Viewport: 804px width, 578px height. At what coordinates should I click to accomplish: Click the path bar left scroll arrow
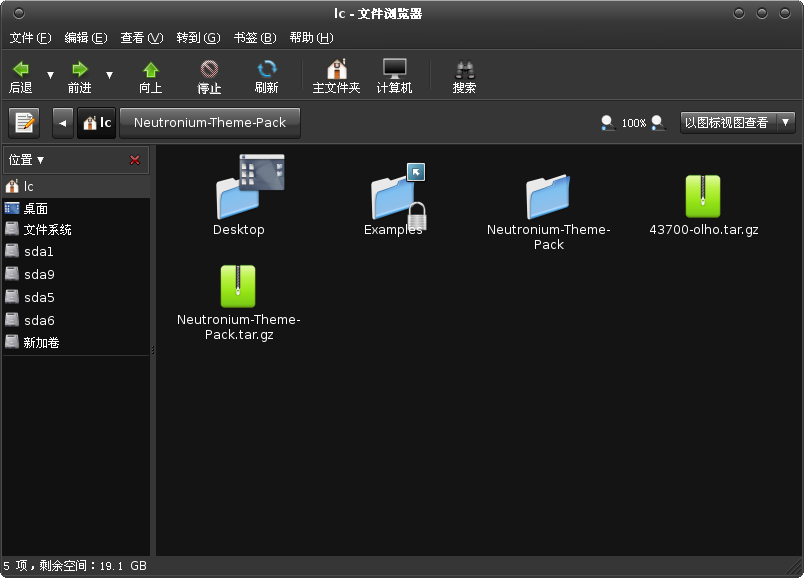63,123
